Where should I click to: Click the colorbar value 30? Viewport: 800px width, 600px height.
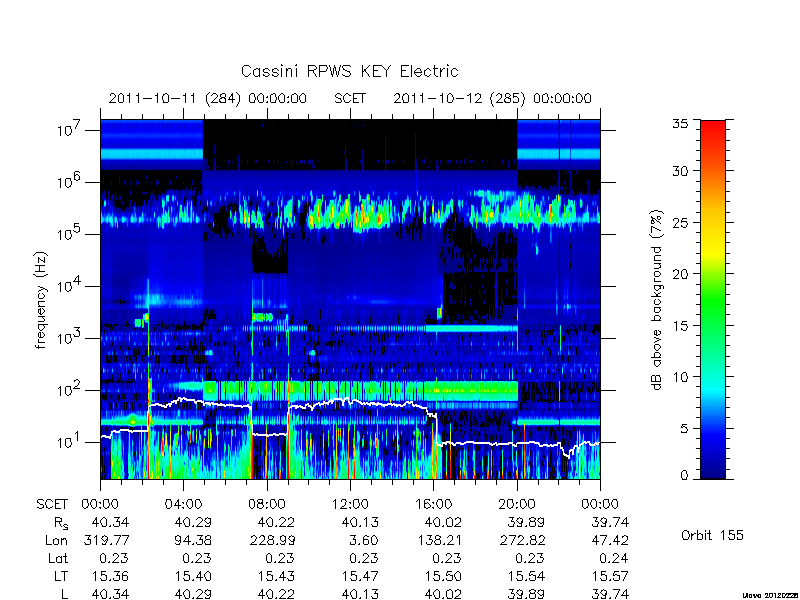[680, 171]
